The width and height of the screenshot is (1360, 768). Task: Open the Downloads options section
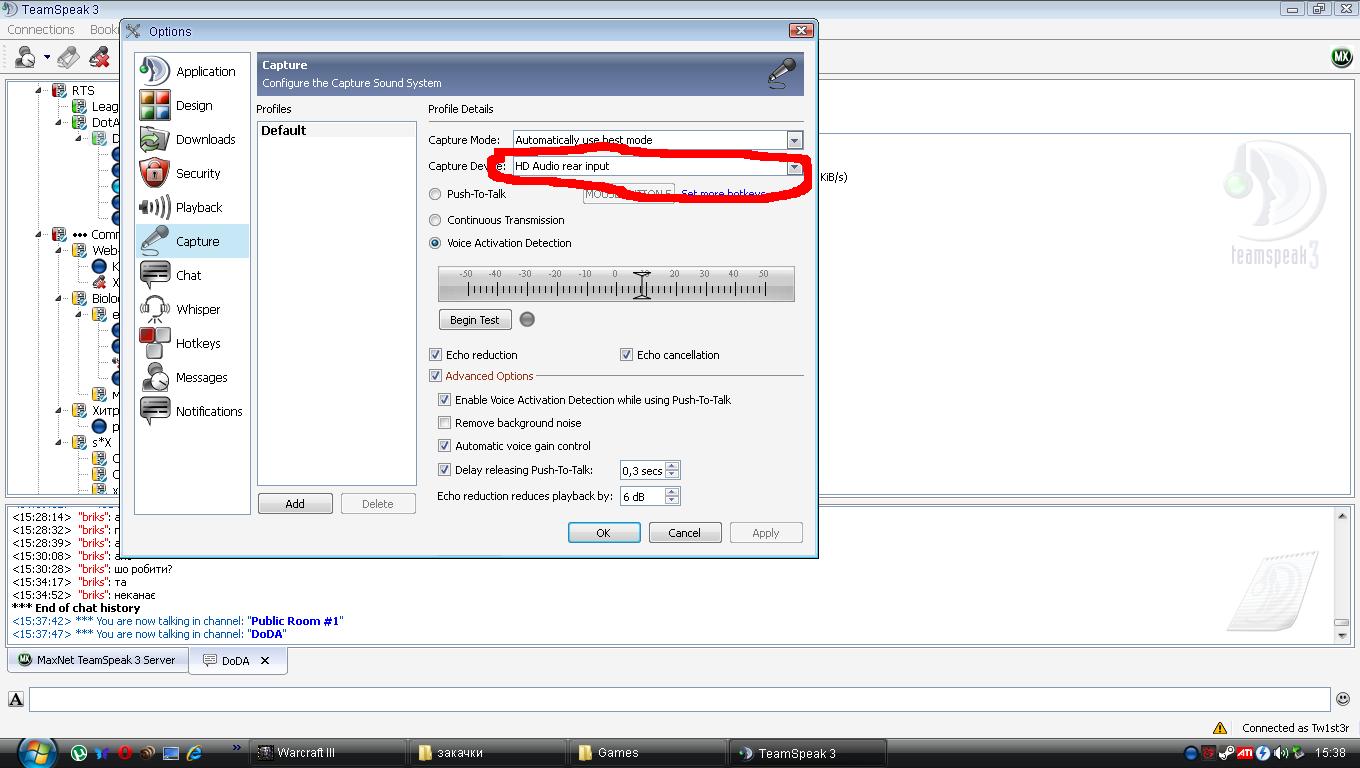[x=192, y=139]
